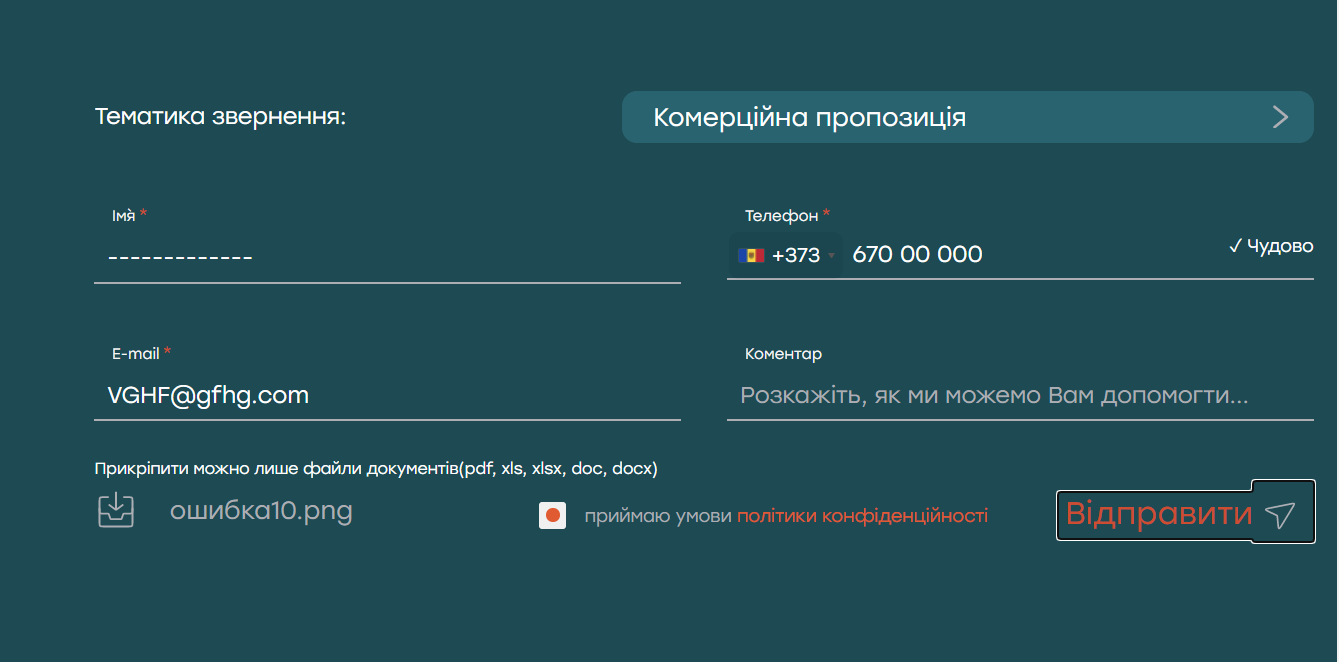This screenshot has height=662, width=1339.
Task: Expand topic list via right chevron arrow
Action: click(x=1280, y=117)
